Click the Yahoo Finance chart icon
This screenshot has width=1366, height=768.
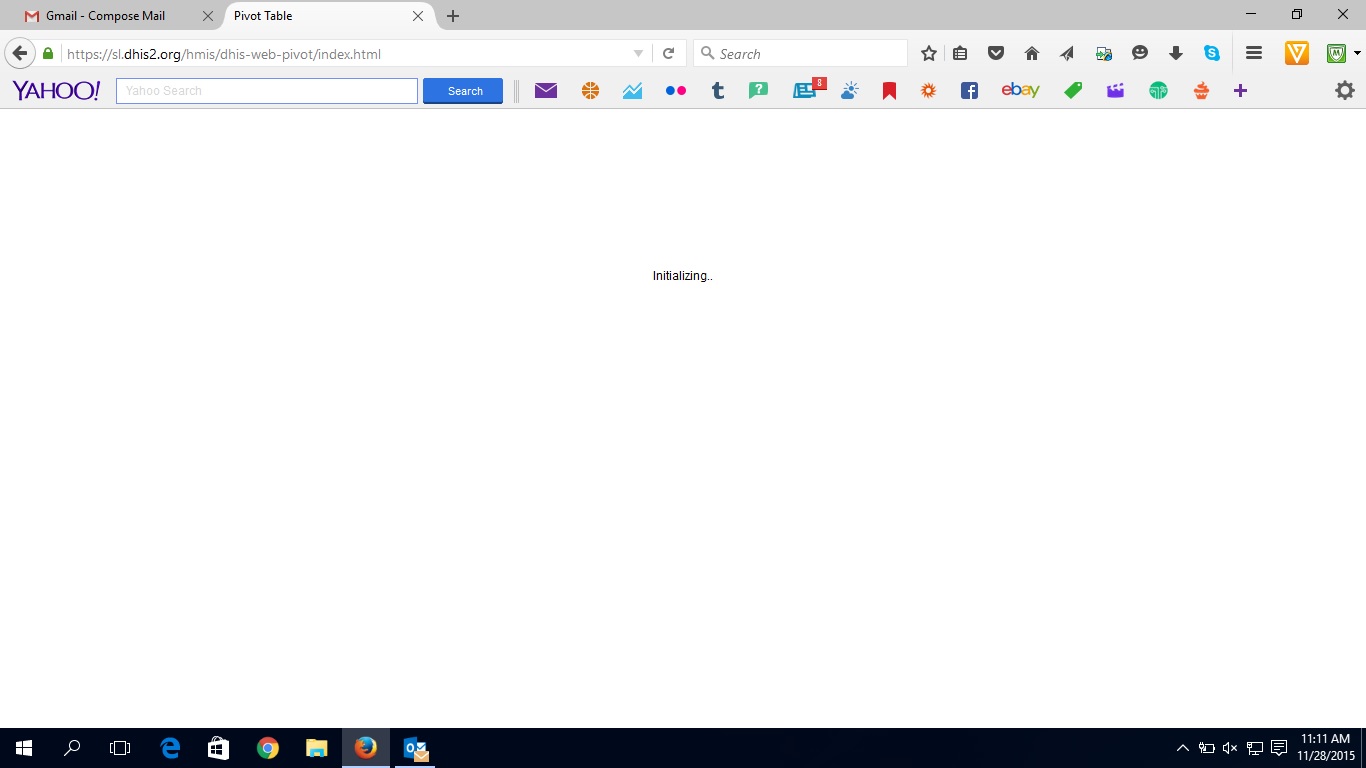(632, 91)
